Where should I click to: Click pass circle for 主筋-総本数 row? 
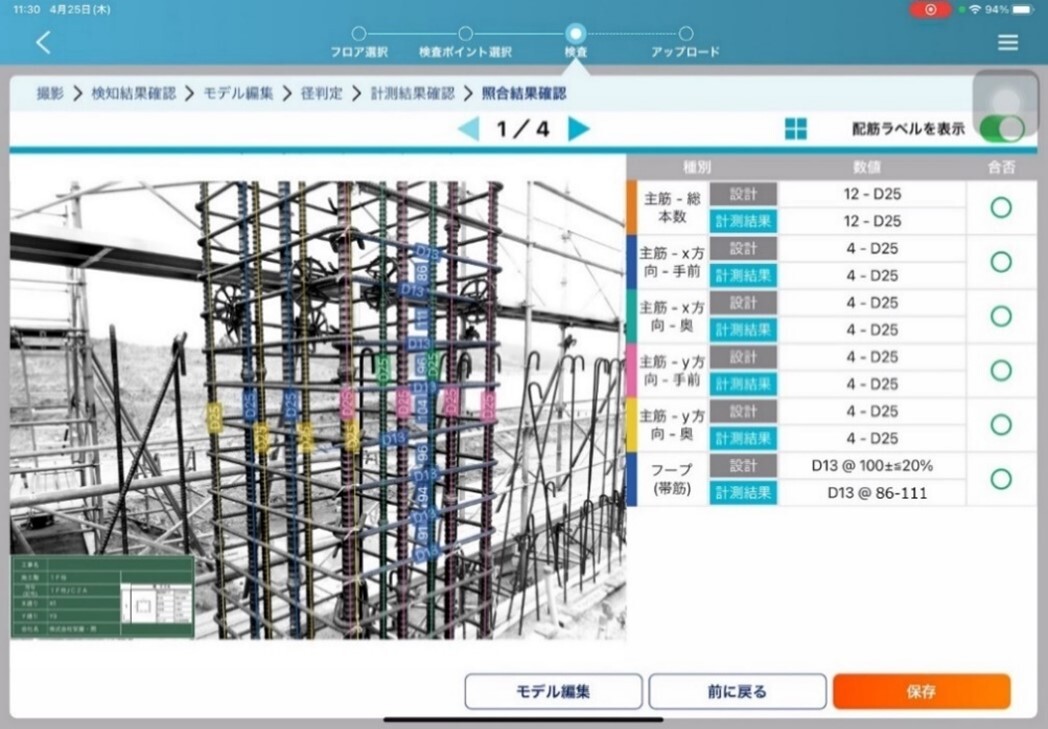(1000, 208)
